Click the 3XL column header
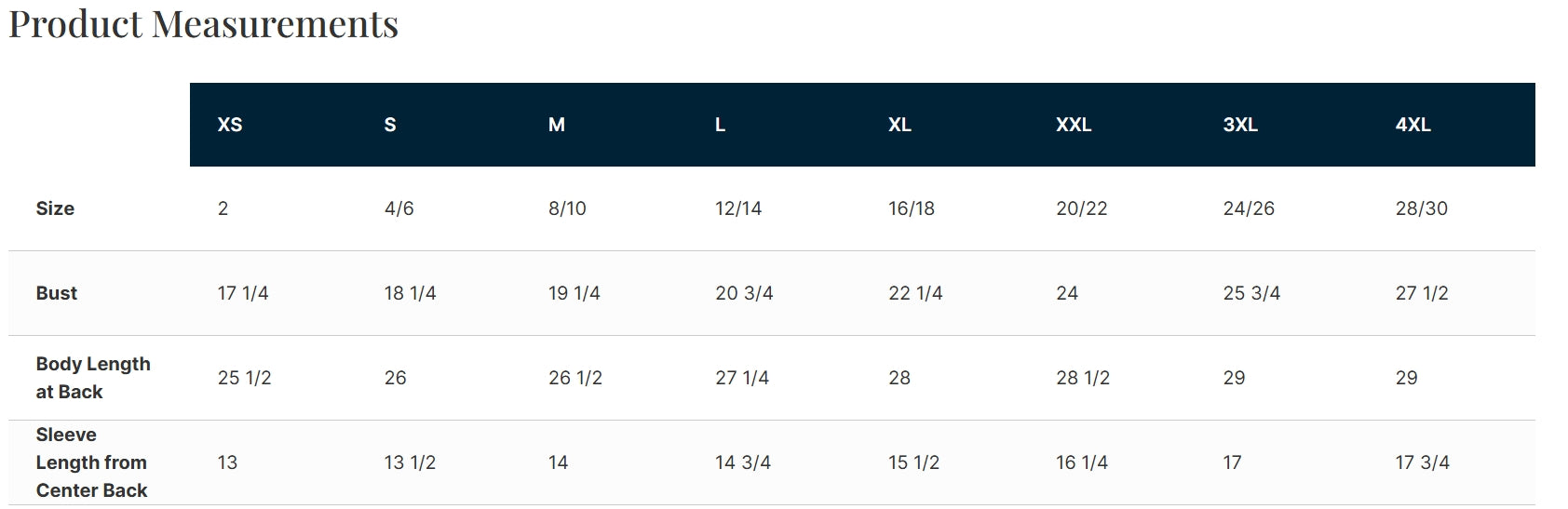 click(1240, 125)
